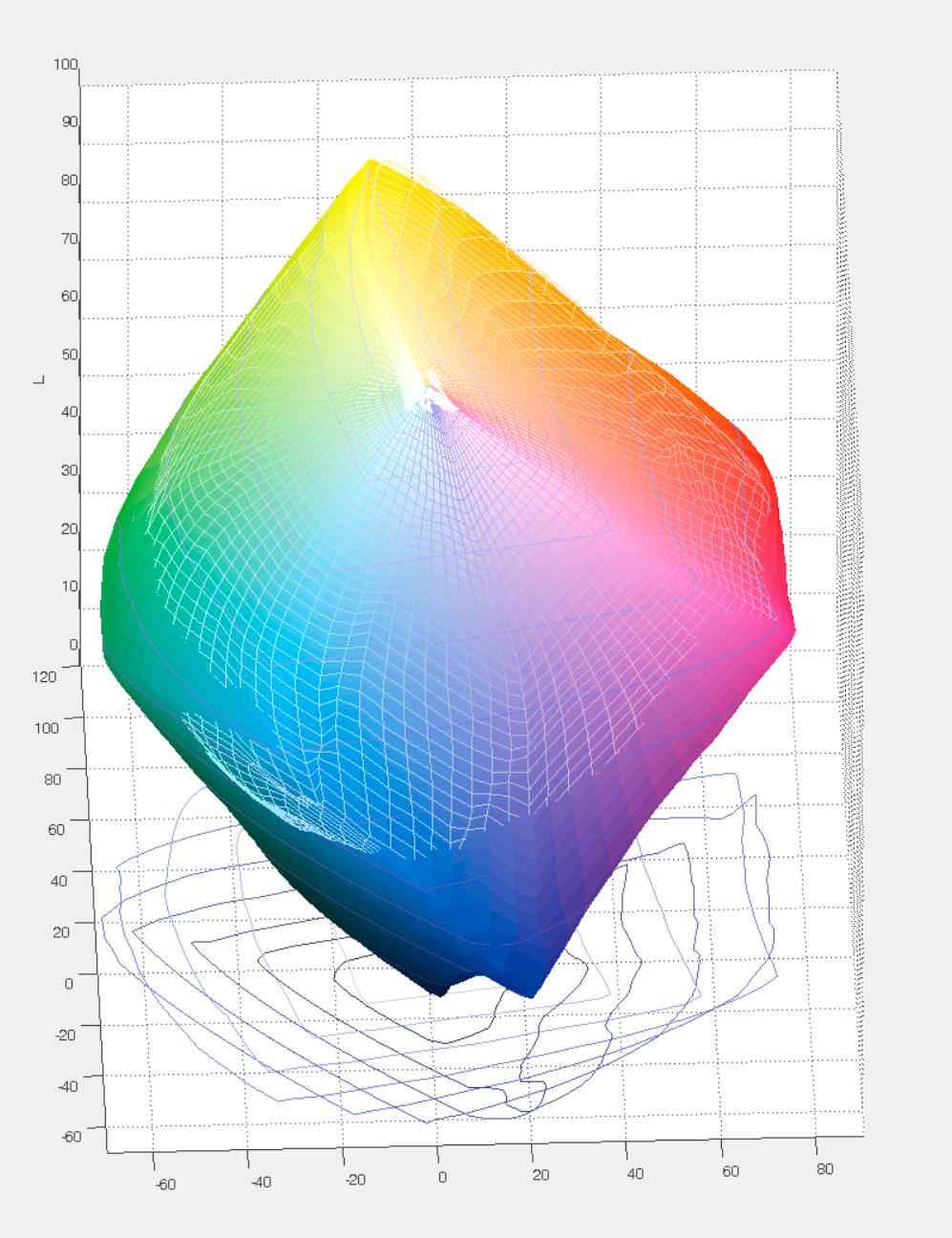Click the 70 tick on the L axis
This screenshot has width=952, height=1238.
[x=68, y=239]
